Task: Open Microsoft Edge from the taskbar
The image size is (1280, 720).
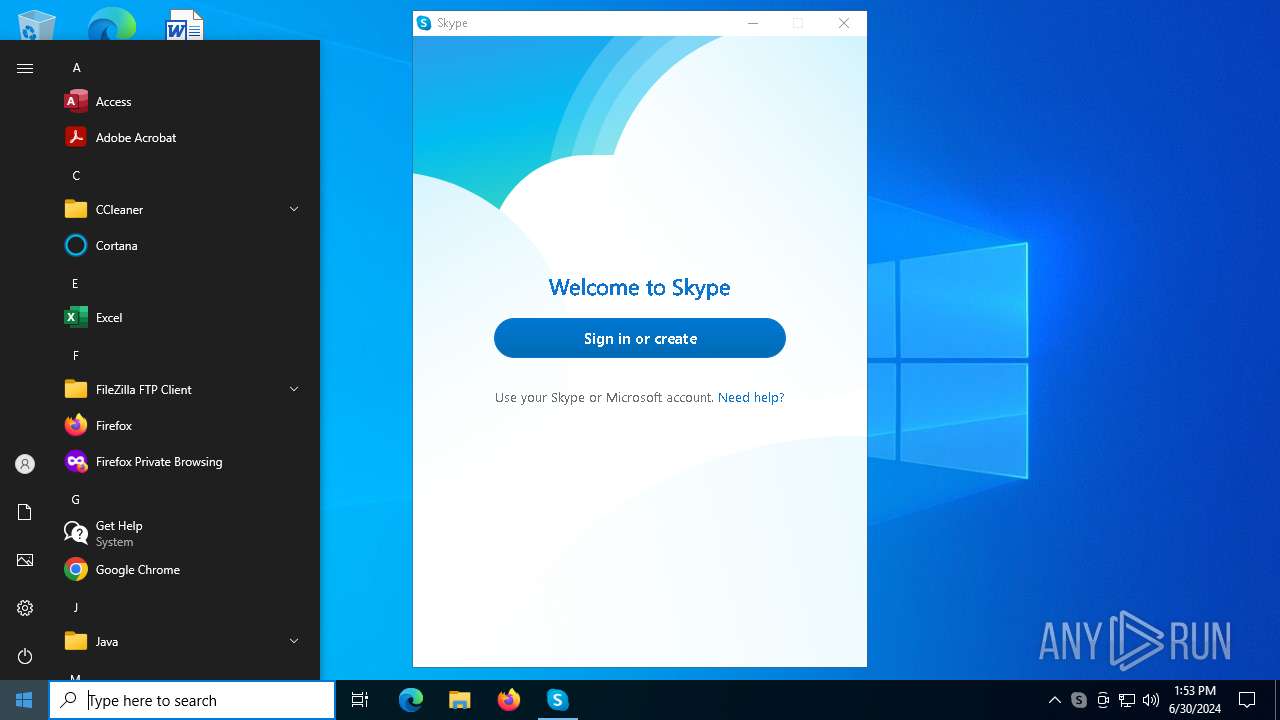Action: tap(411, 700)
